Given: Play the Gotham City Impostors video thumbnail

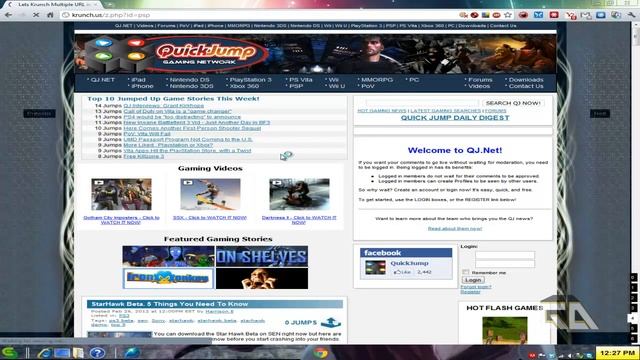Looking at the screenshot, I should [x=121, y=194].
